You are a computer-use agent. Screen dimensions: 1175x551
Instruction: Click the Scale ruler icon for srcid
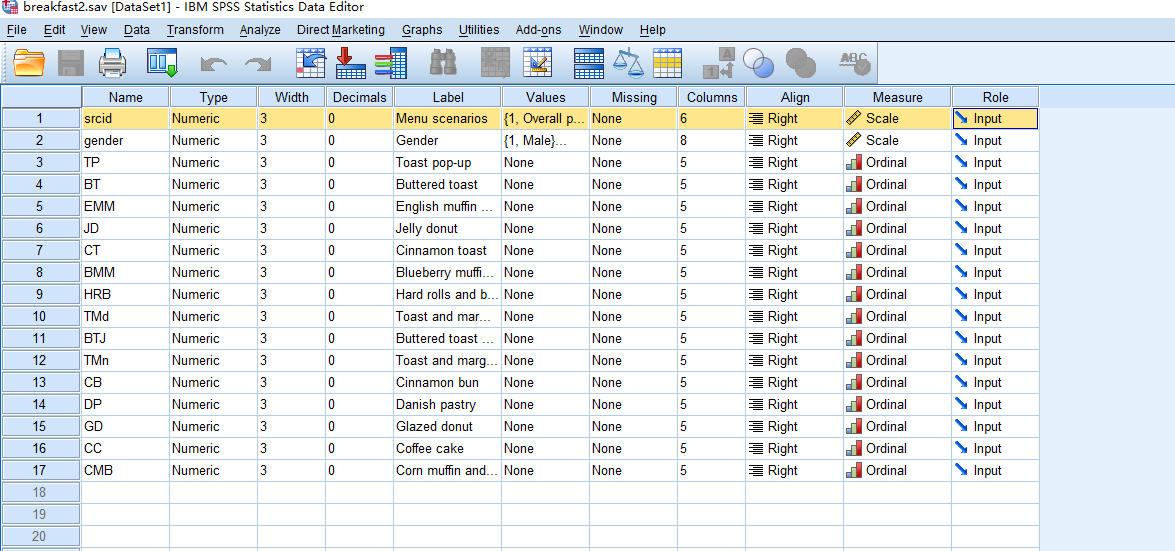(854, 118)
